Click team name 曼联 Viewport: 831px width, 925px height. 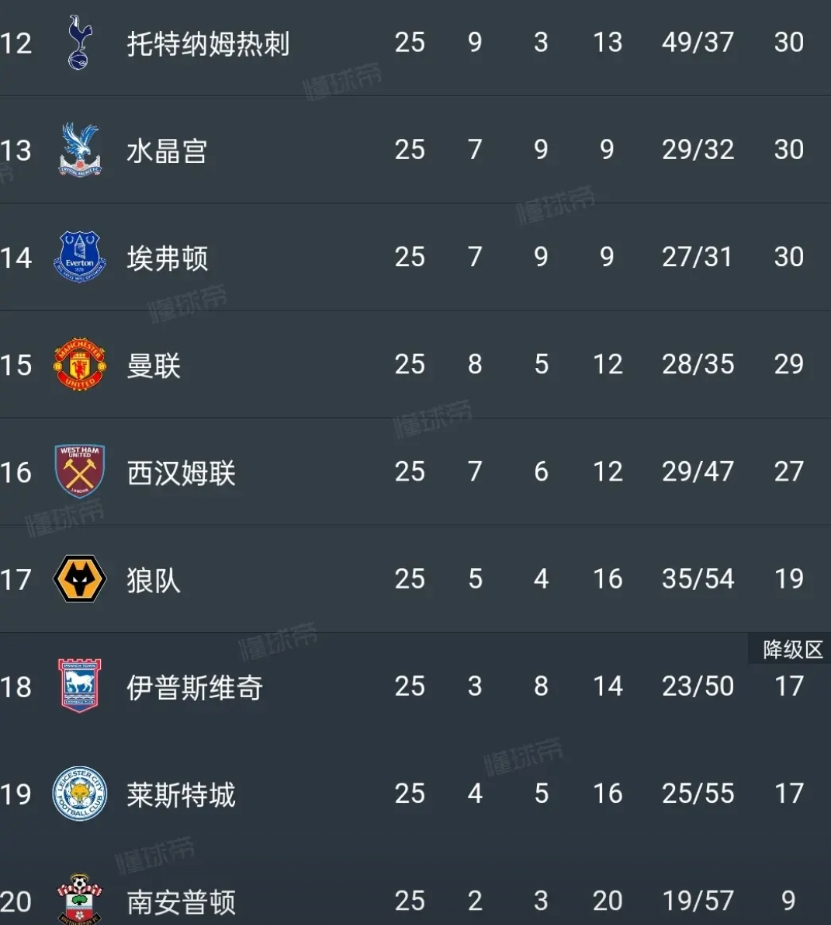pyautogui.click(x=153, y=366)
